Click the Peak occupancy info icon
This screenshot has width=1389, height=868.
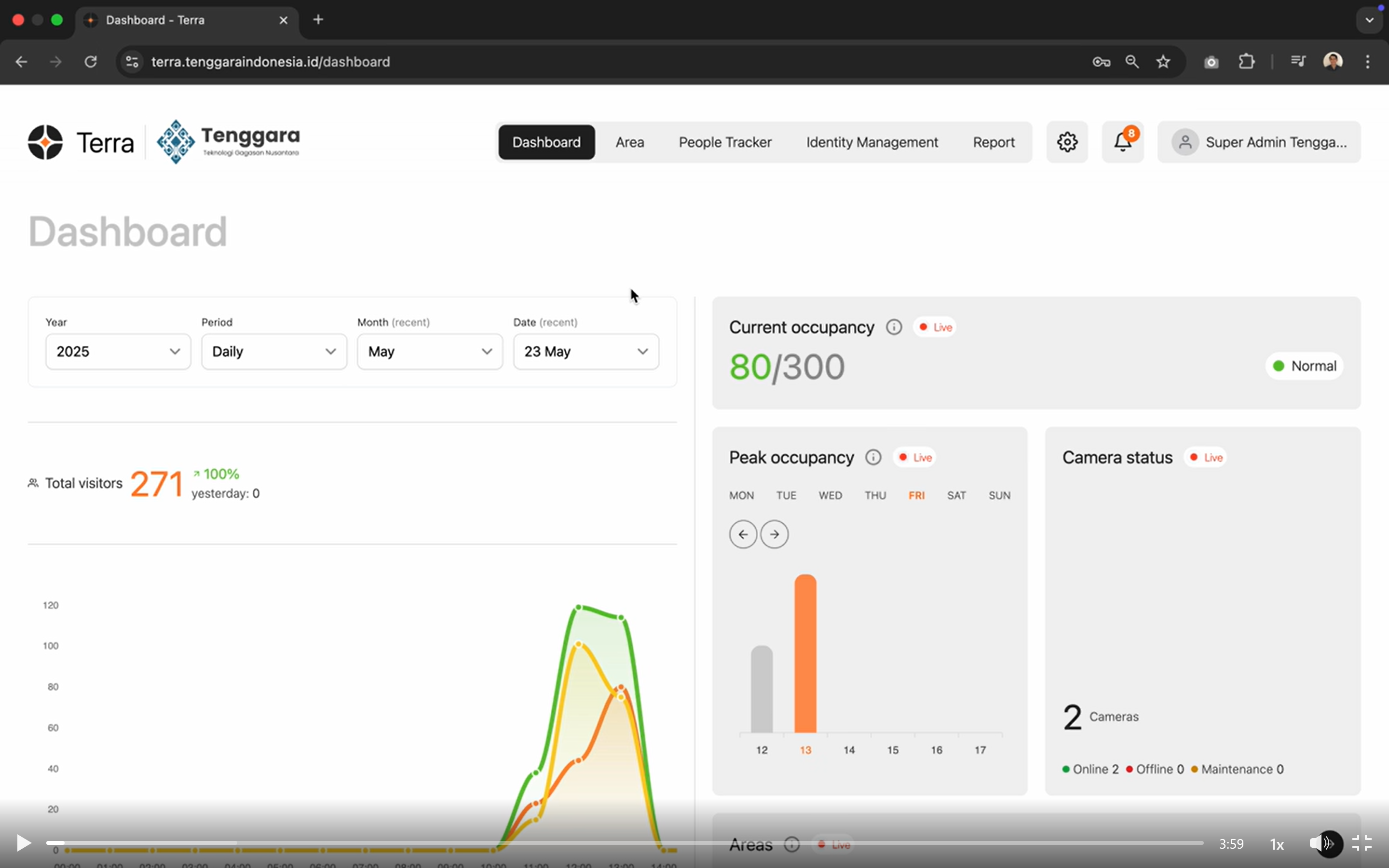point(872,457)
